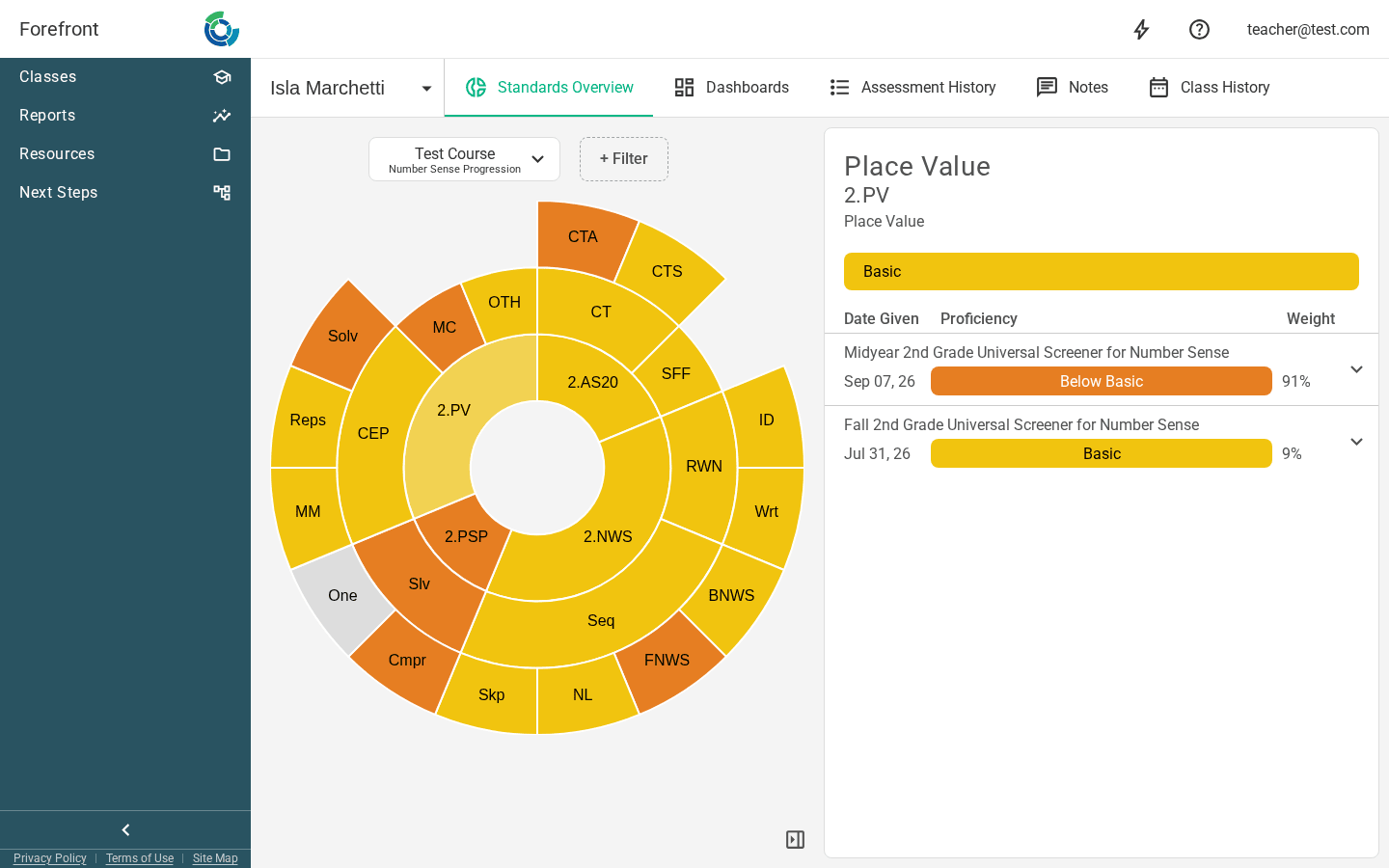Click the Resources folder icon

coord(222,154)
